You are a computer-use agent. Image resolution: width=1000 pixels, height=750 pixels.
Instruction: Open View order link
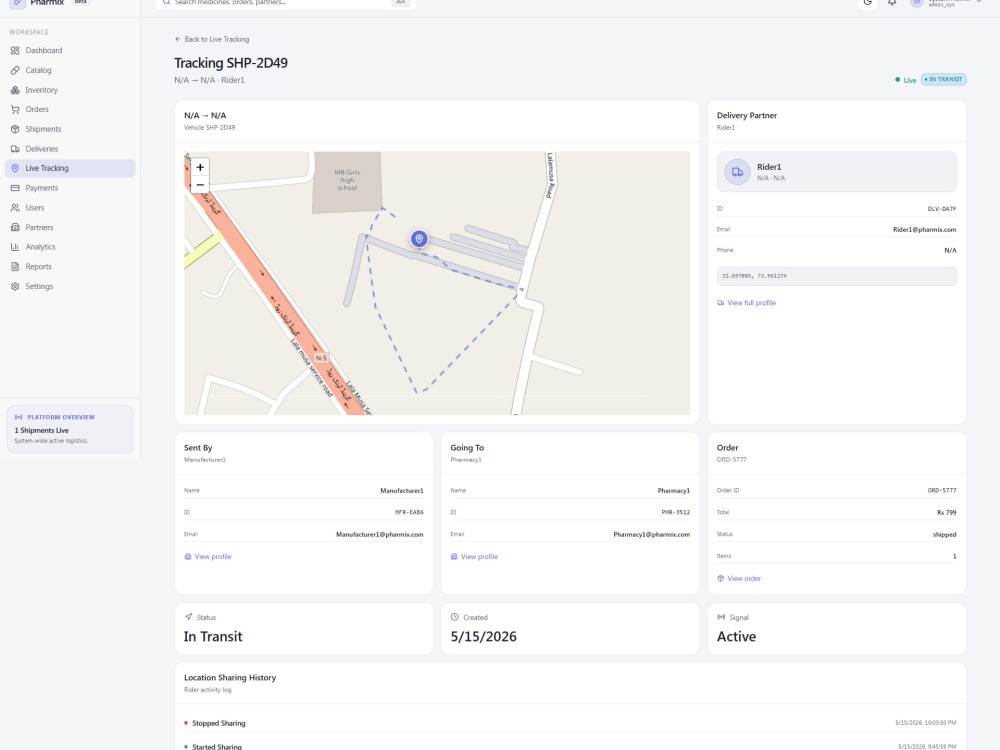(x=739, y=578)
